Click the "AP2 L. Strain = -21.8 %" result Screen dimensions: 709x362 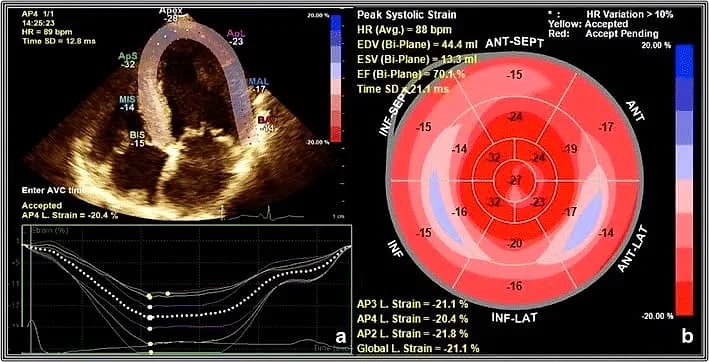412,333
